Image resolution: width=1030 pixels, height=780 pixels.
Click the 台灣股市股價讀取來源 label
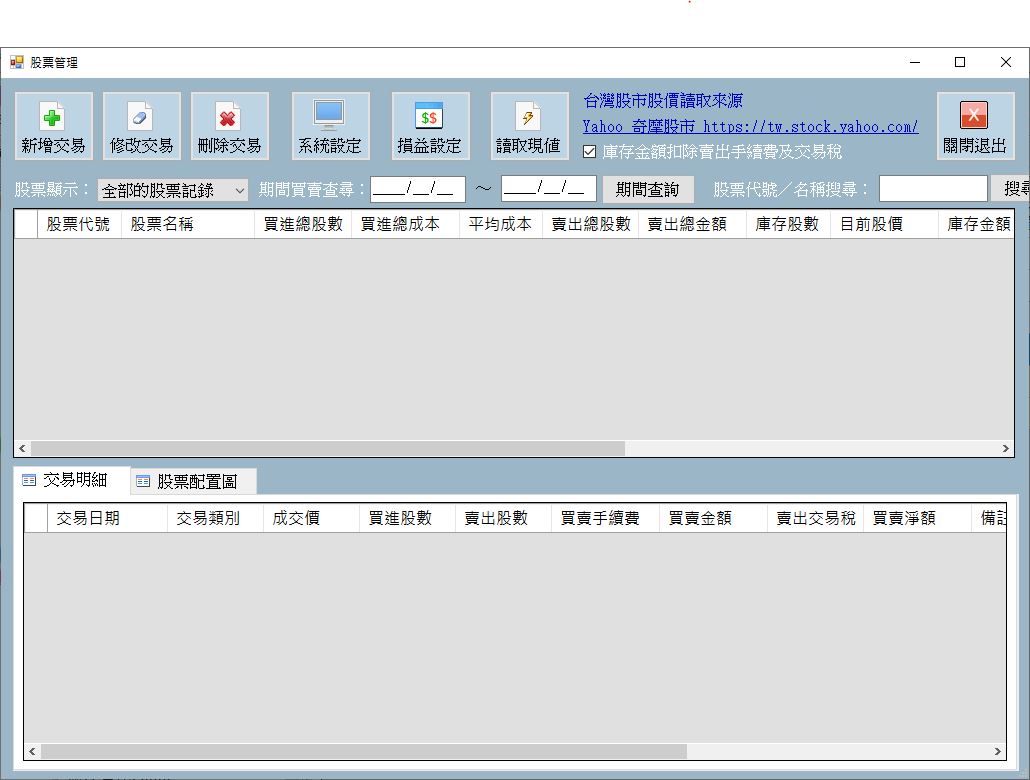coord(663,101)
